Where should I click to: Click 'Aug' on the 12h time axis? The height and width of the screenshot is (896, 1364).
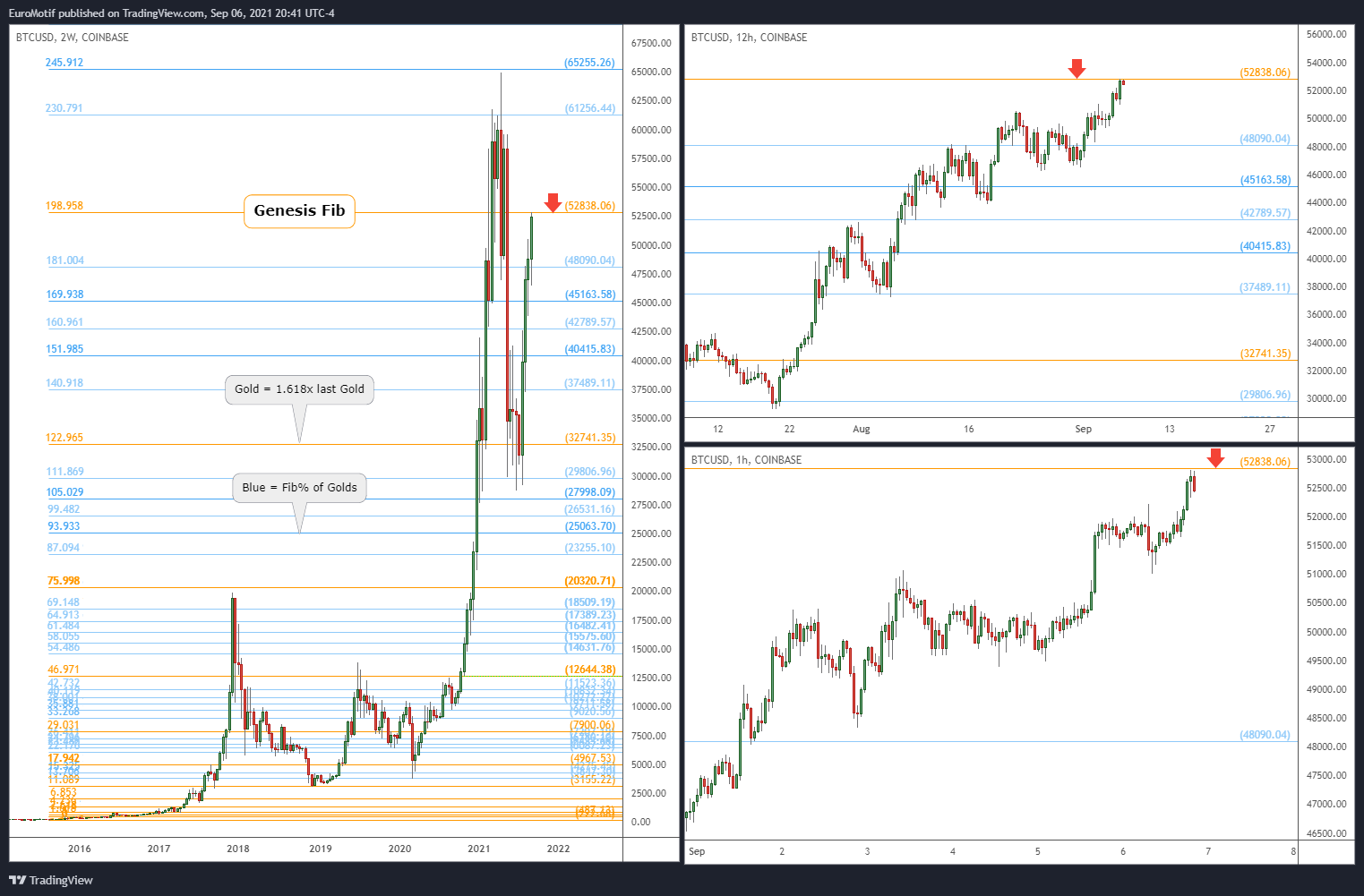[862, 429]
